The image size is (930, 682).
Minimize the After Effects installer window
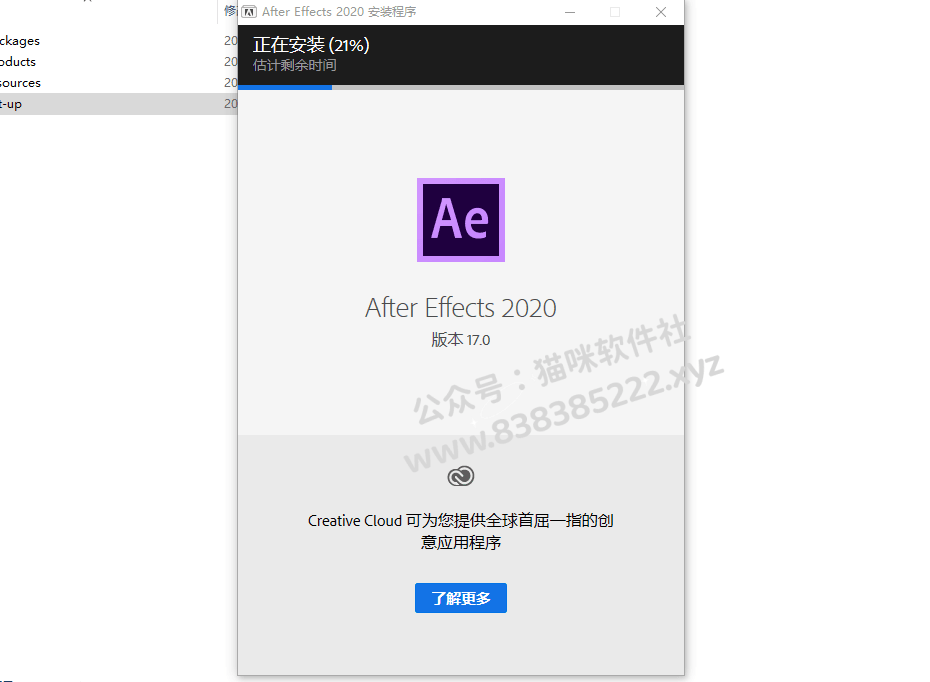click(570, 12)
